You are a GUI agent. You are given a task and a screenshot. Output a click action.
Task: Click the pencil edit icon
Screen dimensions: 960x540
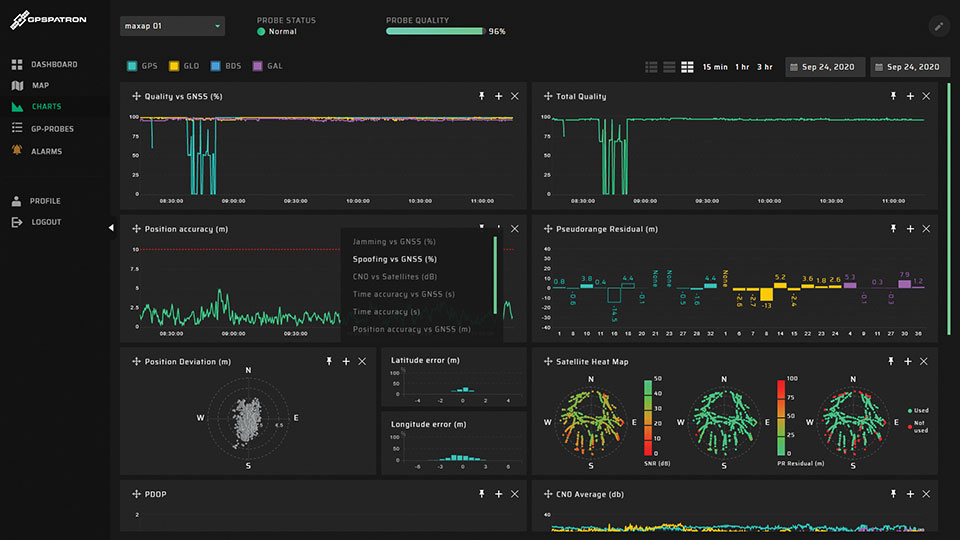click(x=938, y=26)
